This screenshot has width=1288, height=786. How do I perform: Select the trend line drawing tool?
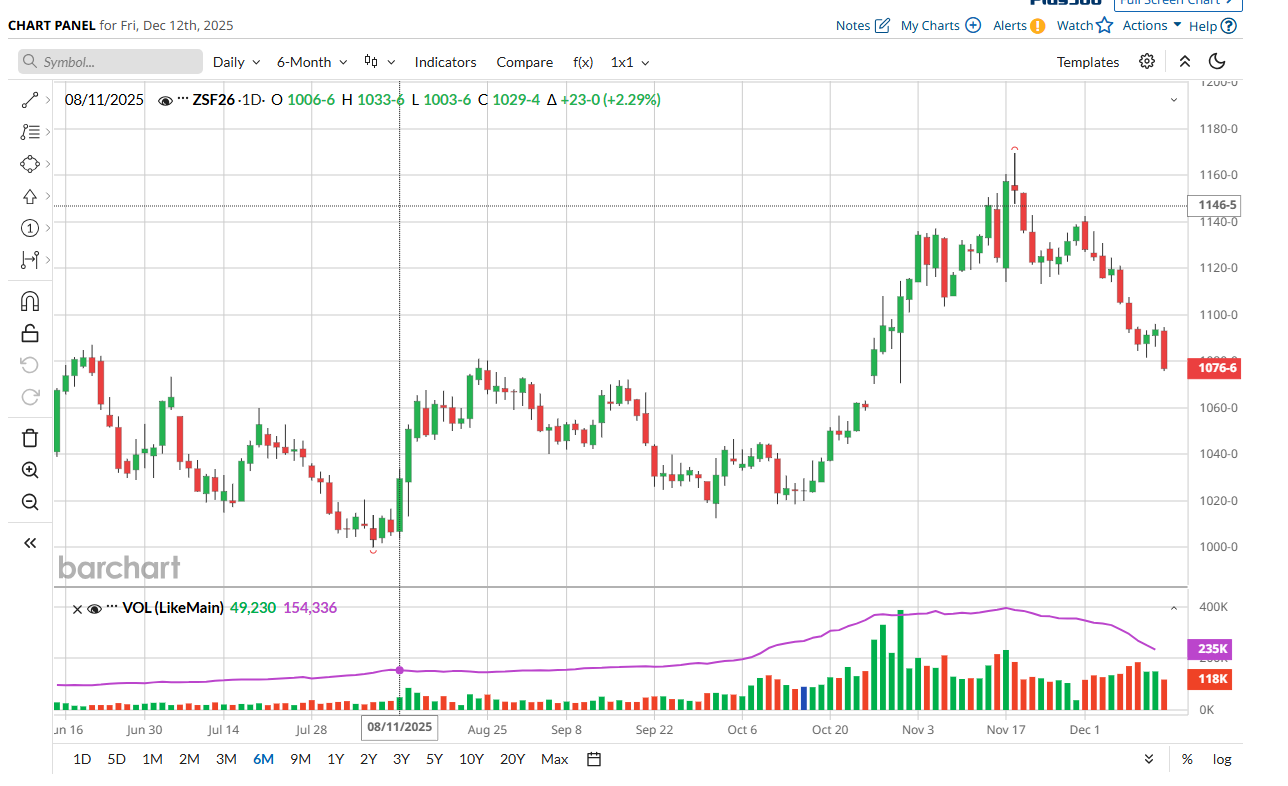[29, 100]
